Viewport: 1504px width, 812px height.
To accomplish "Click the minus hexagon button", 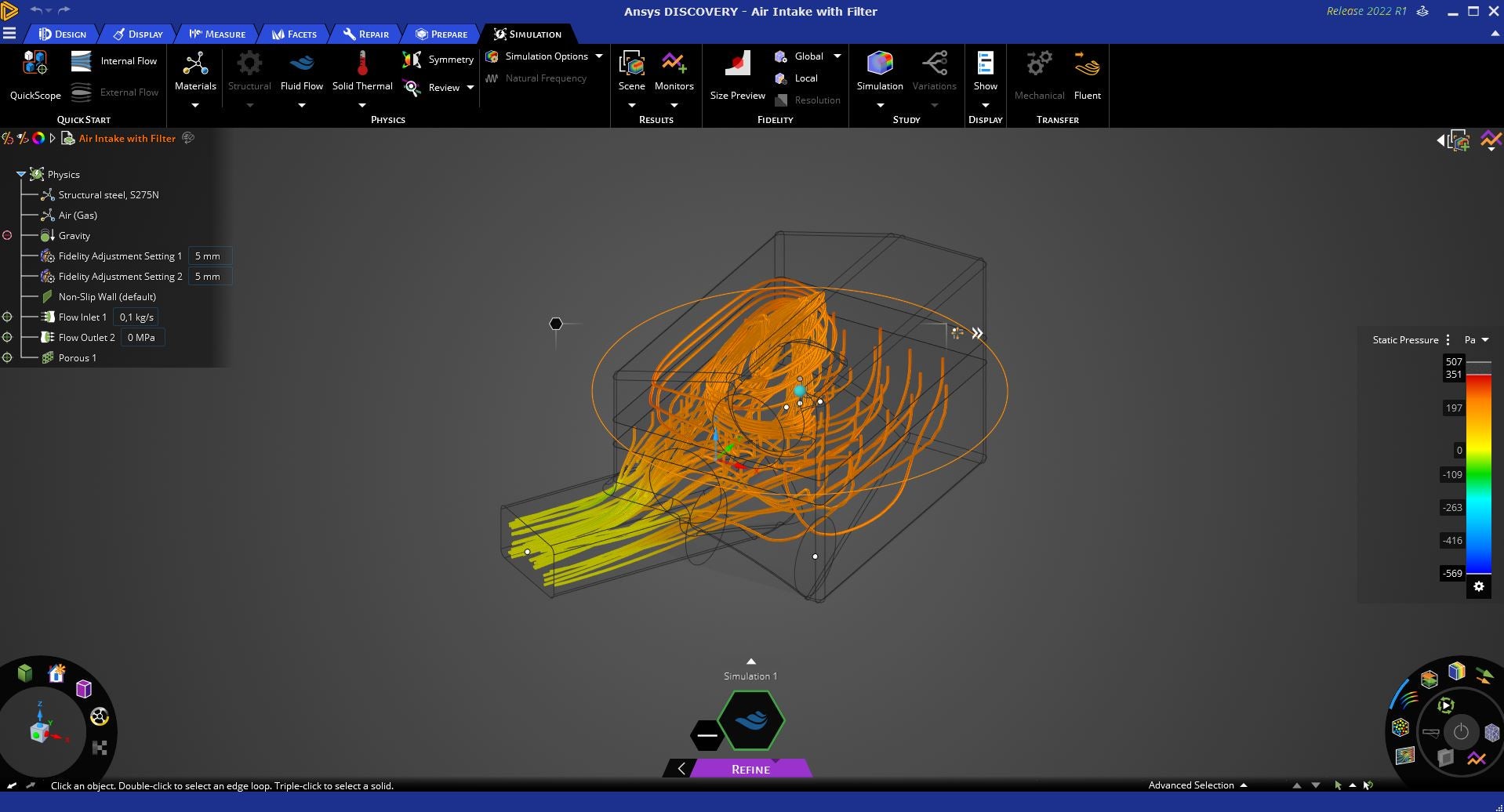I will pos(707,735).
